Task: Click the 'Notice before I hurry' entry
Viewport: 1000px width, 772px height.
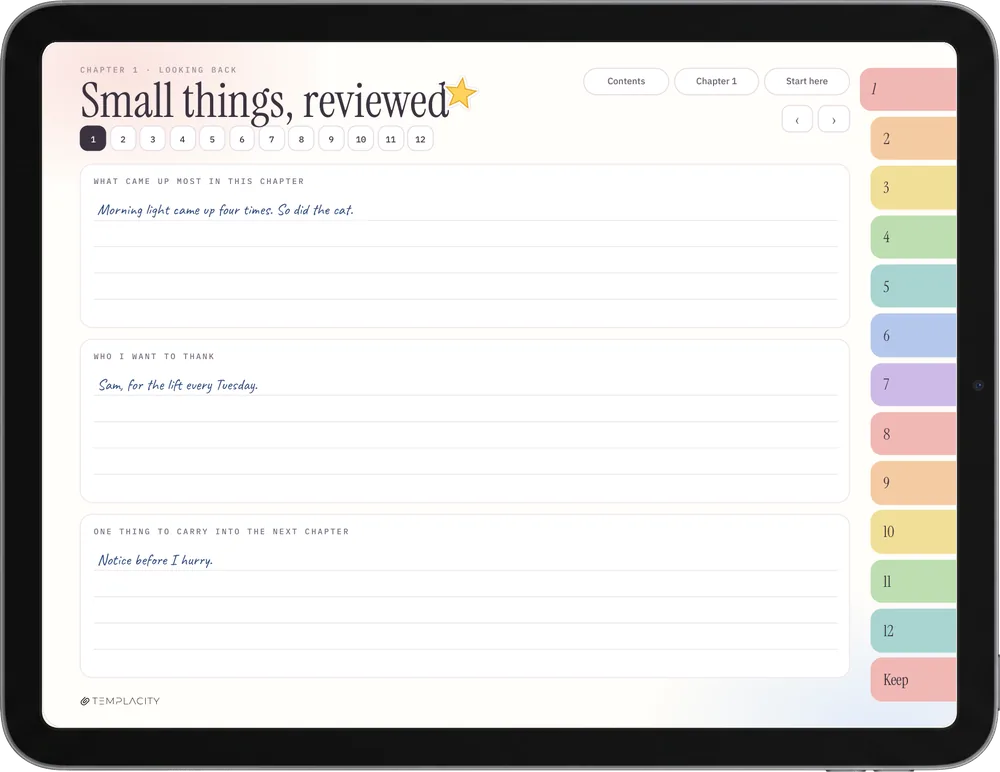Action: coord(155,560)
